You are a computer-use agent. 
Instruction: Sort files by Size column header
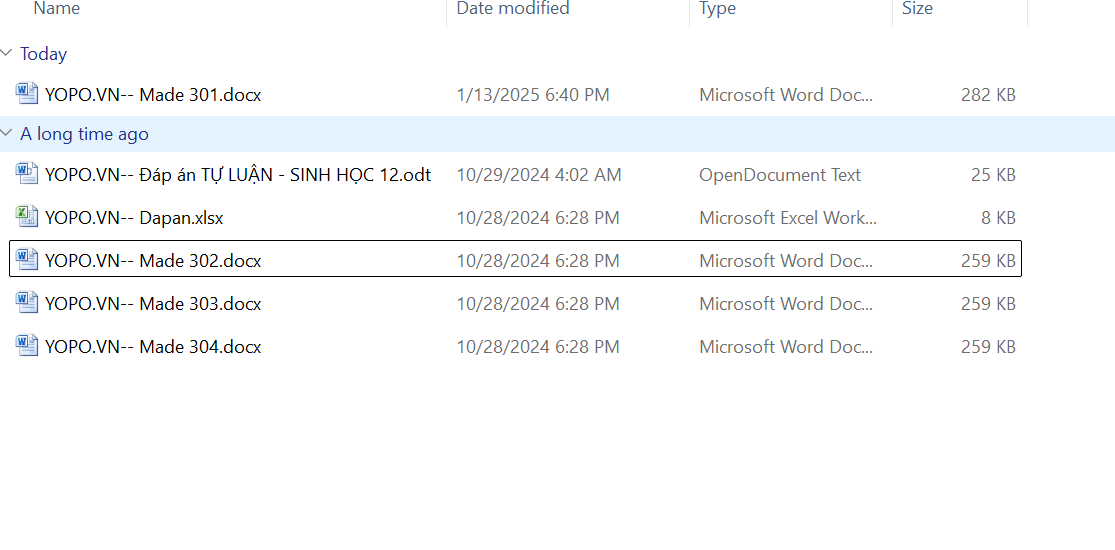(917, 9)
